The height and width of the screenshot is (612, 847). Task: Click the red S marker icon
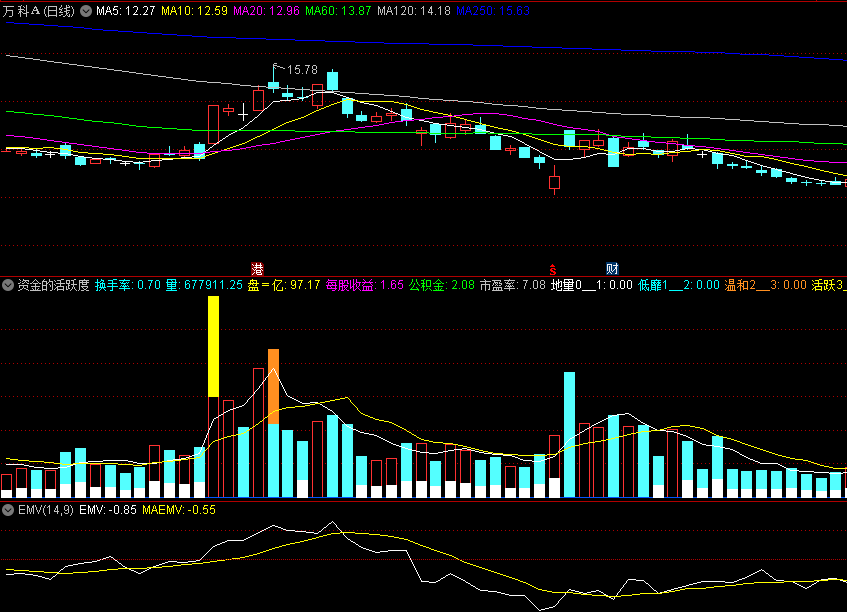(553, 269)
